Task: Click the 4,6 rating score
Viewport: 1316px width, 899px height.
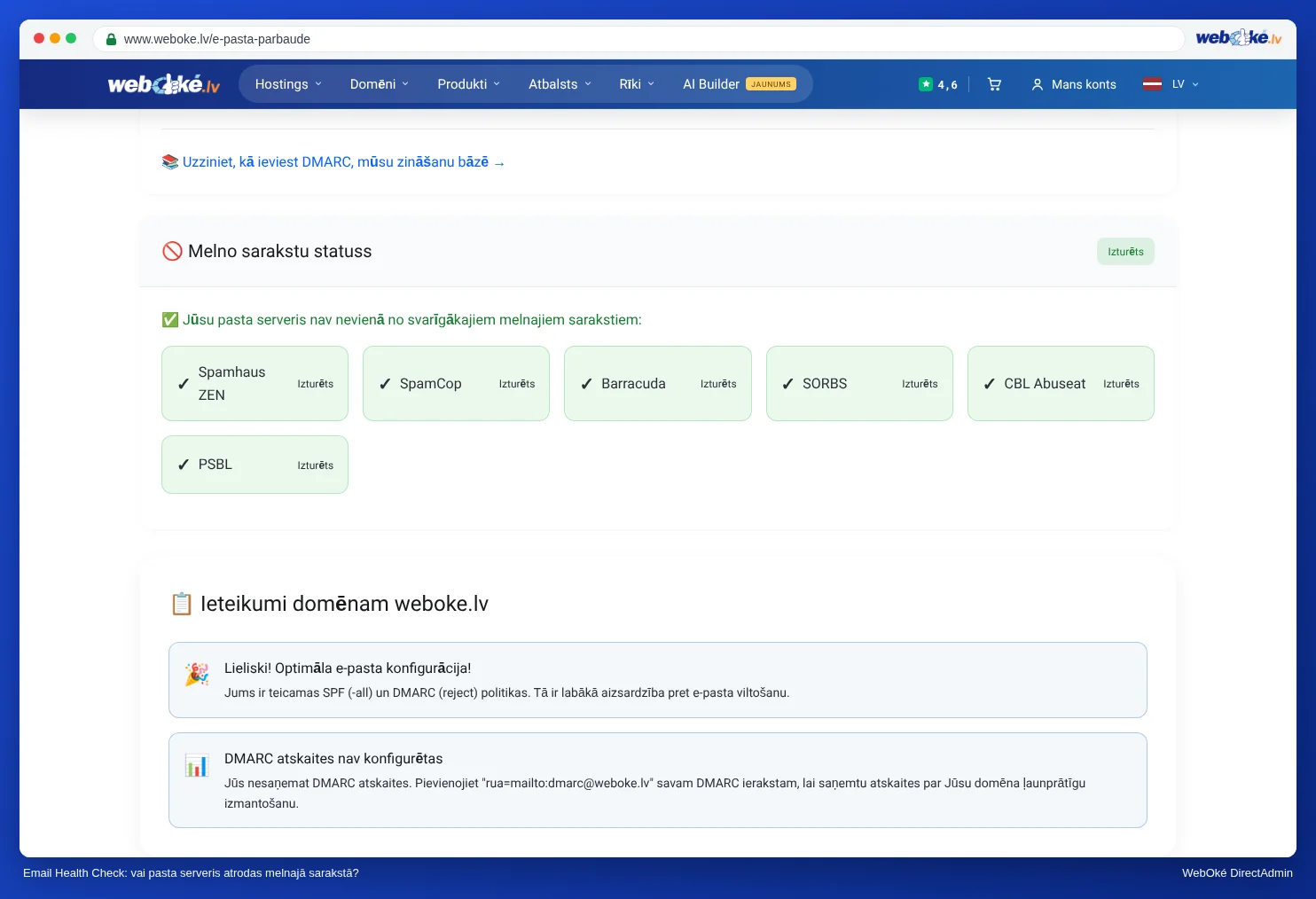Action: [x=947, y=85]
